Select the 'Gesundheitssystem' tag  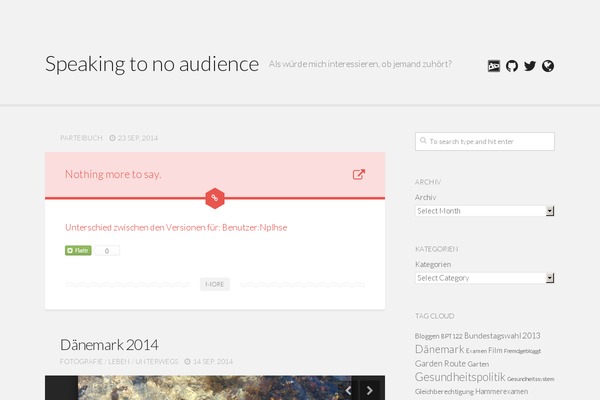pyautogui.click(x=530, y=379)
